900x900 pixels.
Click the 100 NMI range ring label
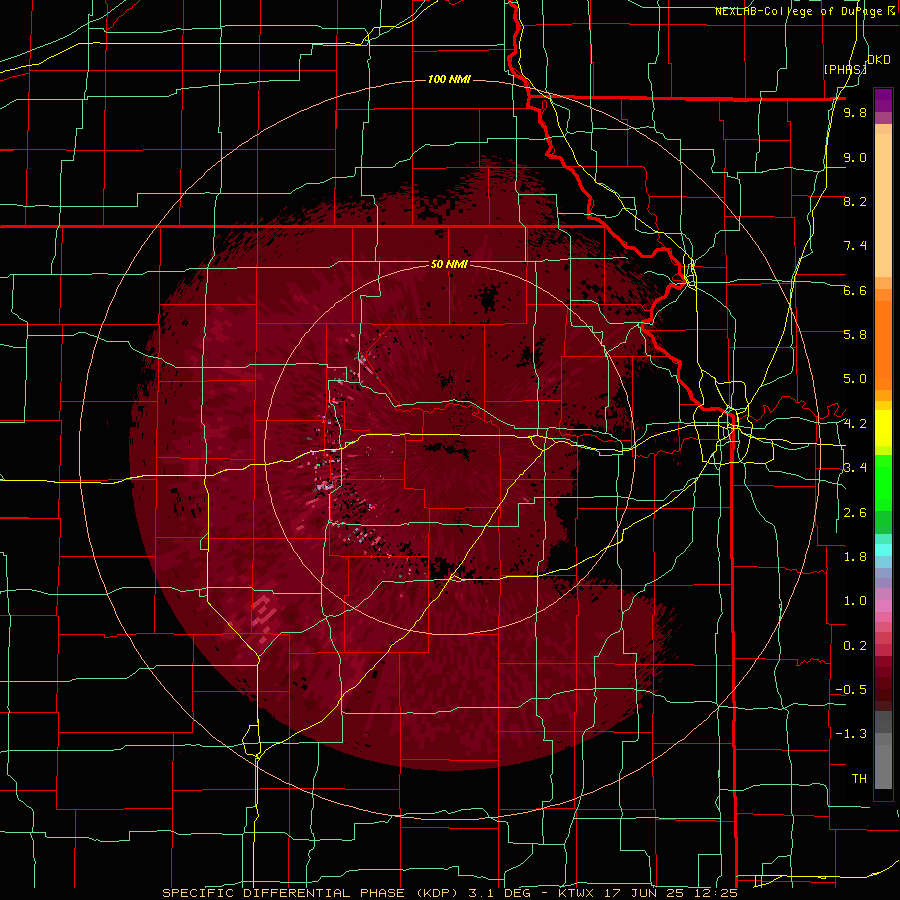[x=449, y=79]
